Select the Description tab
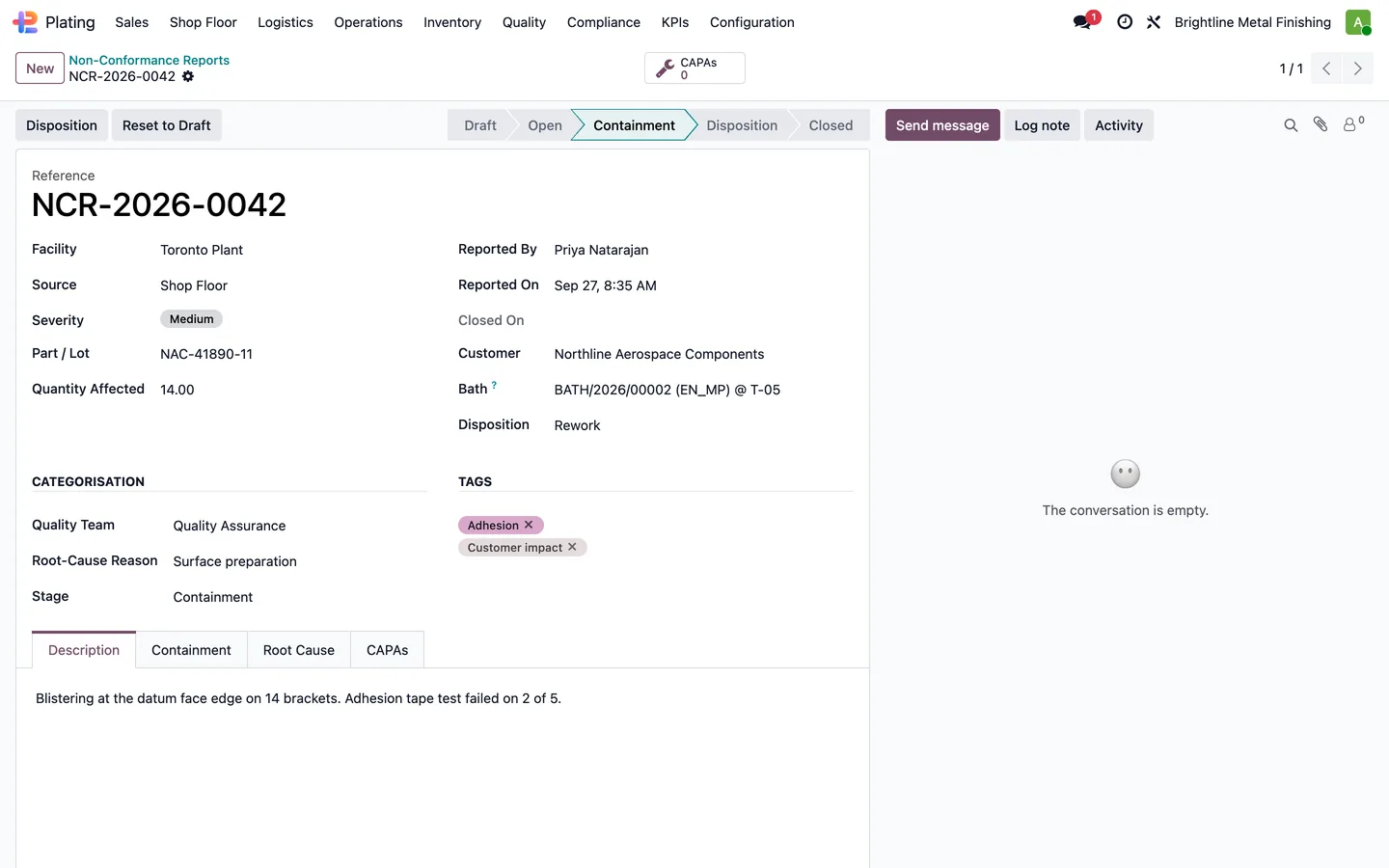Viewport: 1389px width, 868px height. click(x=84, y=650)
